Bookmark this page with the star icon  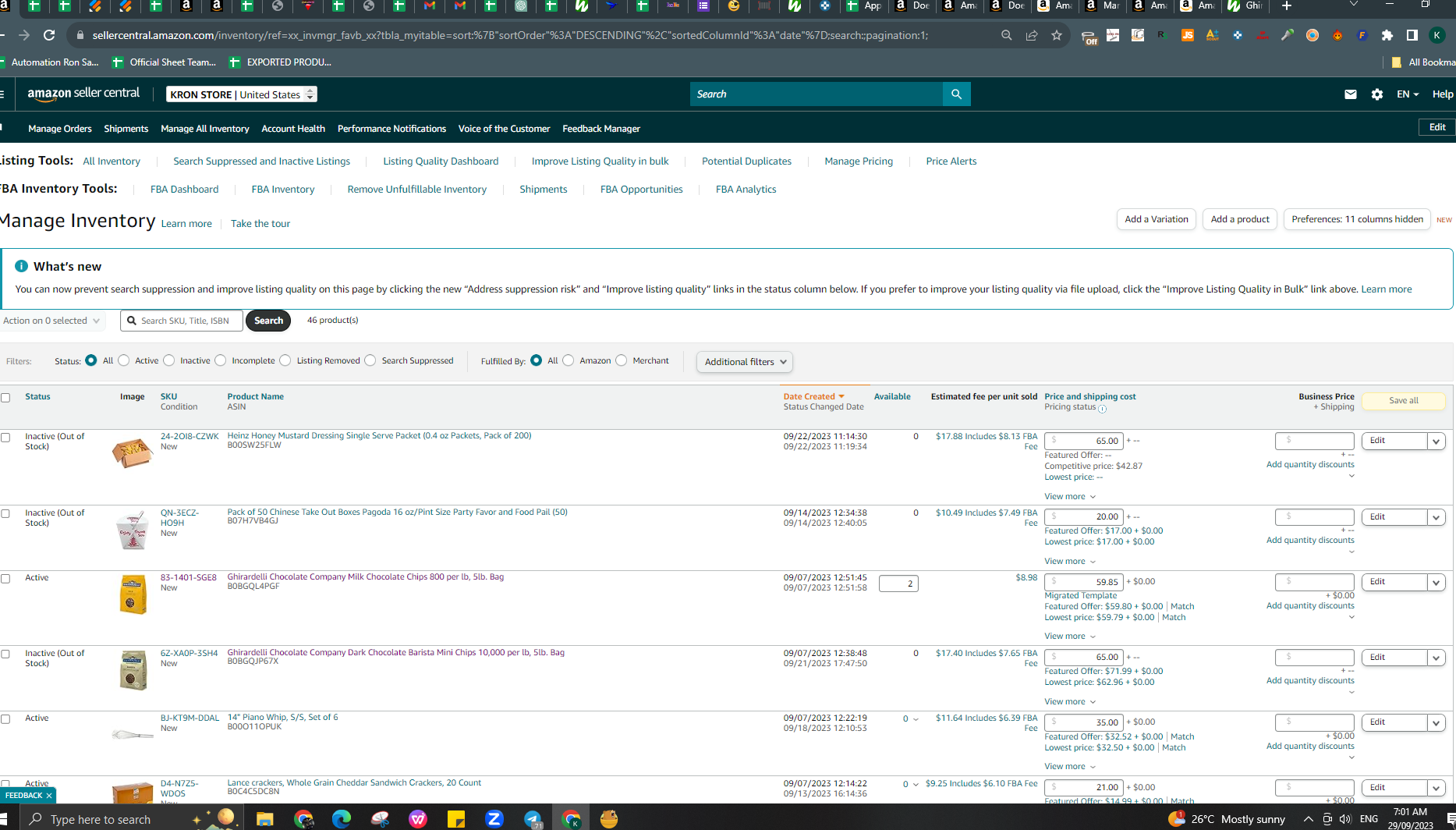(x=1057, y=35)
